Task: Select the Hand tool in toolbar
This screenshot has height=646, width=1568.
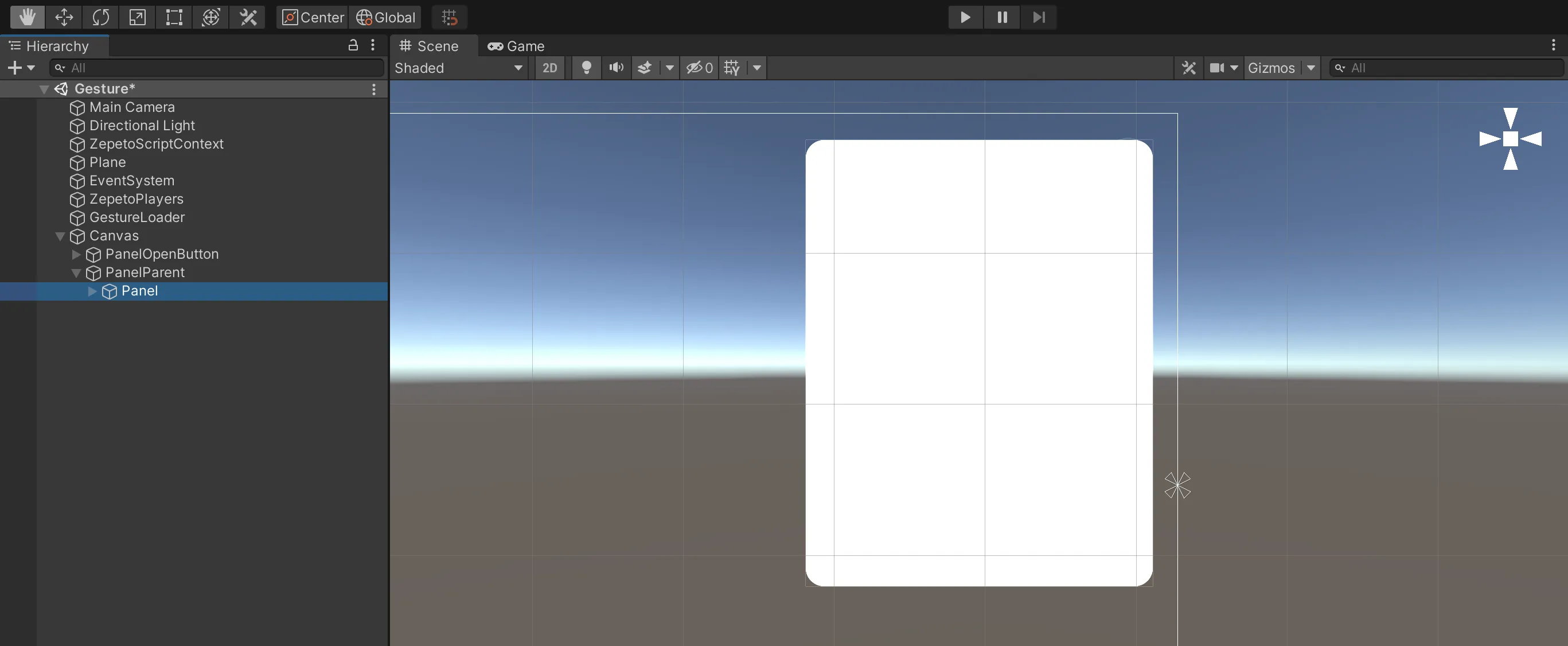Action: coord(27,17)
